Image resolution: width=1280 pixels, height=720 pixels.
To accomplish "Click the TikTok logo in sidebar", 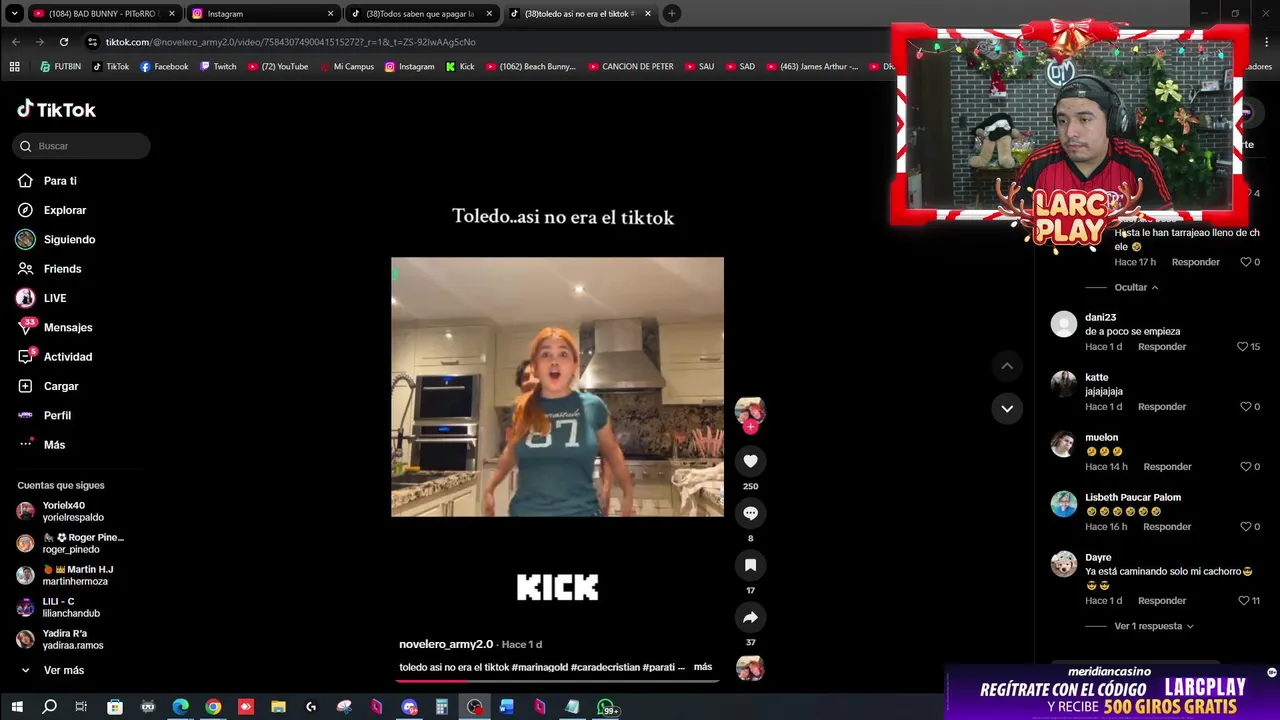I will click(57, 109).
